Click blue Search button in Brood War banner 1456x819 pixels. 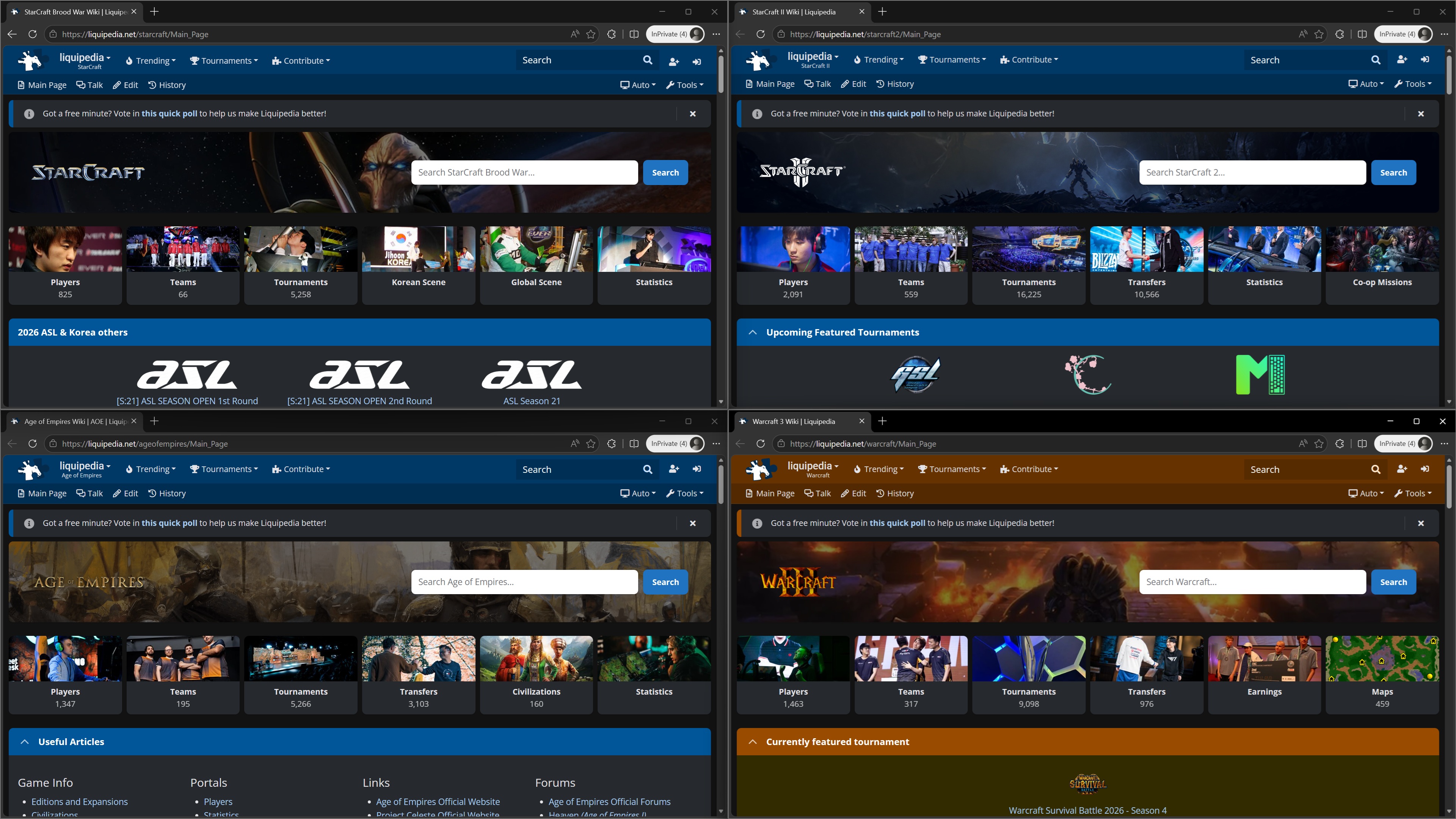[x=665, y=173]
